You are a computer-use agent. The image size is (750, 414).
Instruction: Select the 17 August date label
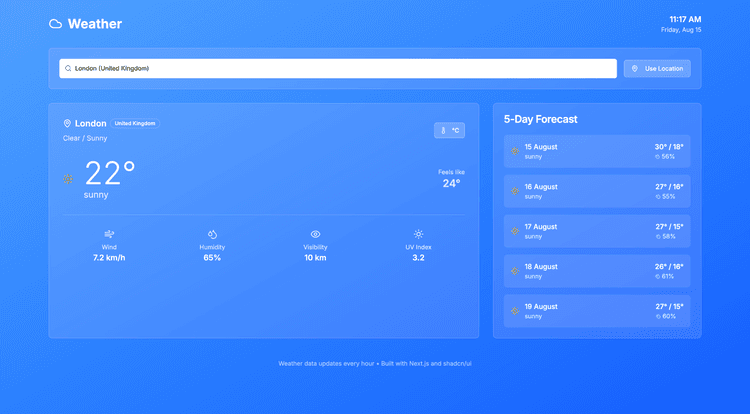[x=541, y=227]
